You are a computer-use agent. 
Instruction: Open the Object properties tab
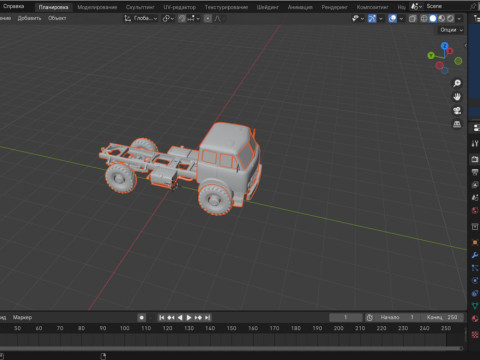tap(475, 242)
